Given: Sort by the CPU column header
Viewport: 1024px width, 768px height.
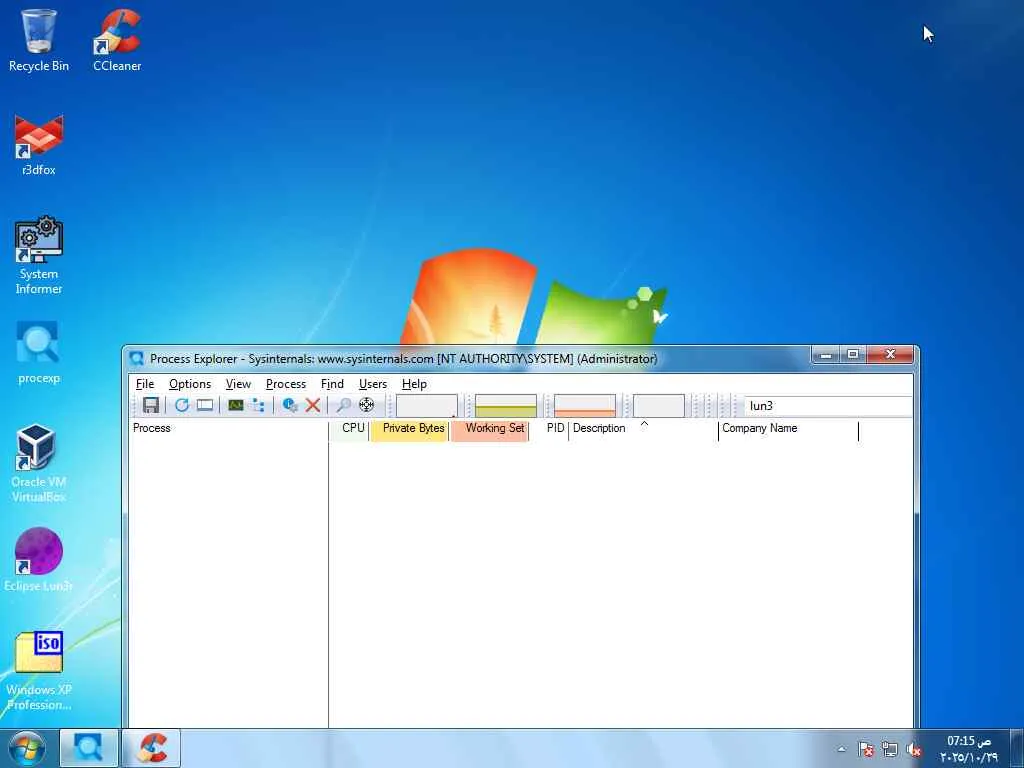Looking at the screenshot, I should pyautogui.click(x=349, y=428).
